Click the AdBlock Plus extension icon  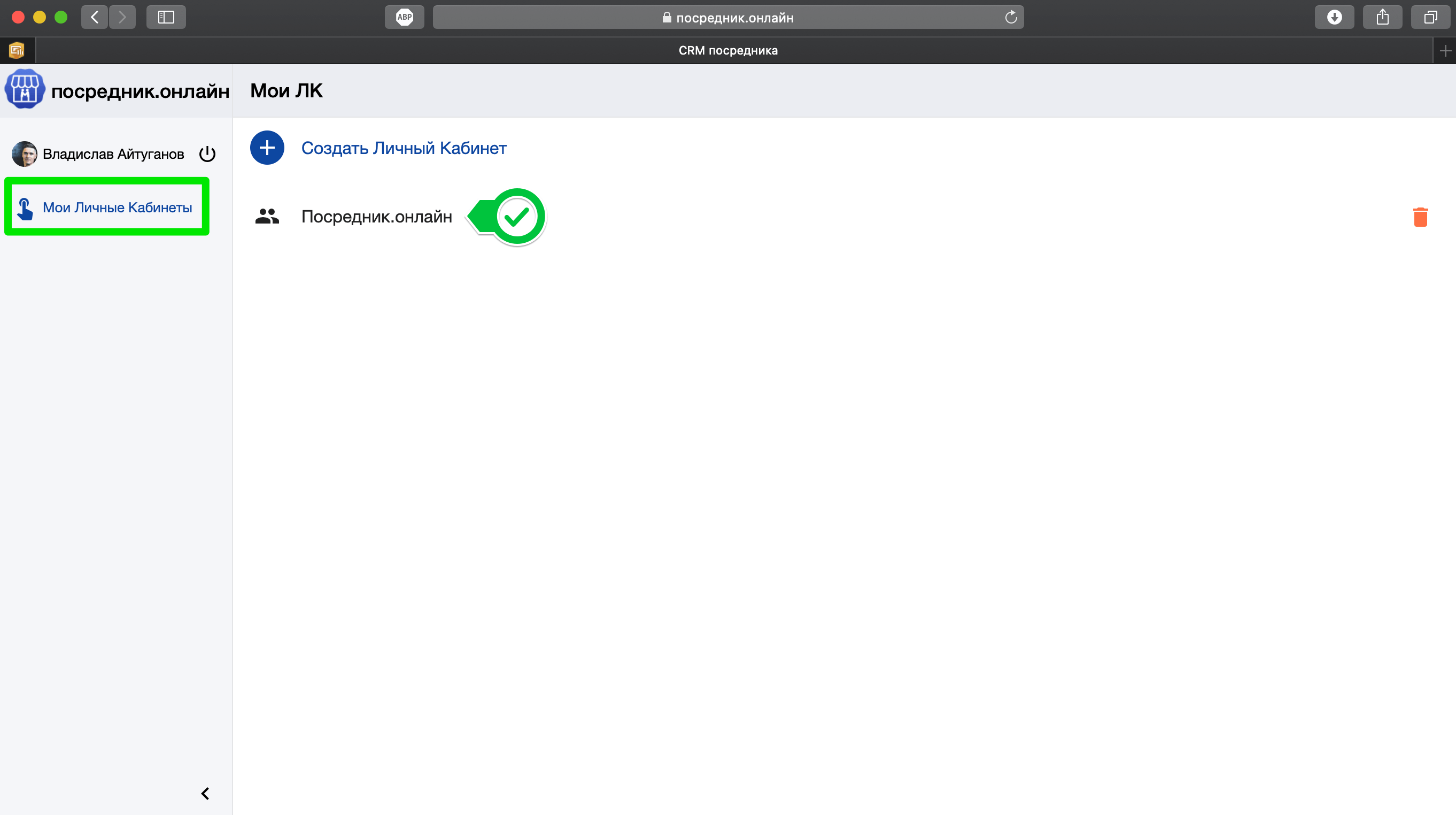[x=404, y=17]
